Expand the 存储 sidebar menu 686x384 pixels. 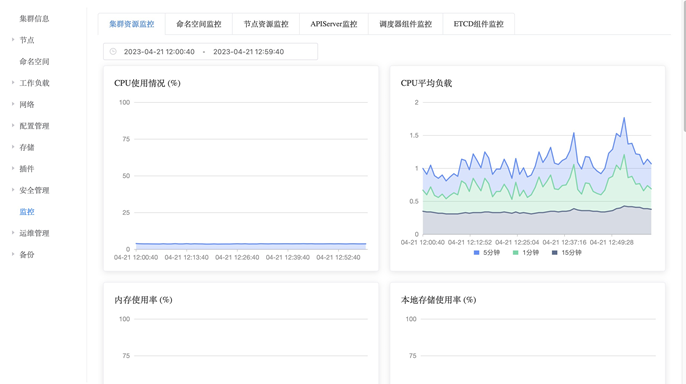[27, 147]
